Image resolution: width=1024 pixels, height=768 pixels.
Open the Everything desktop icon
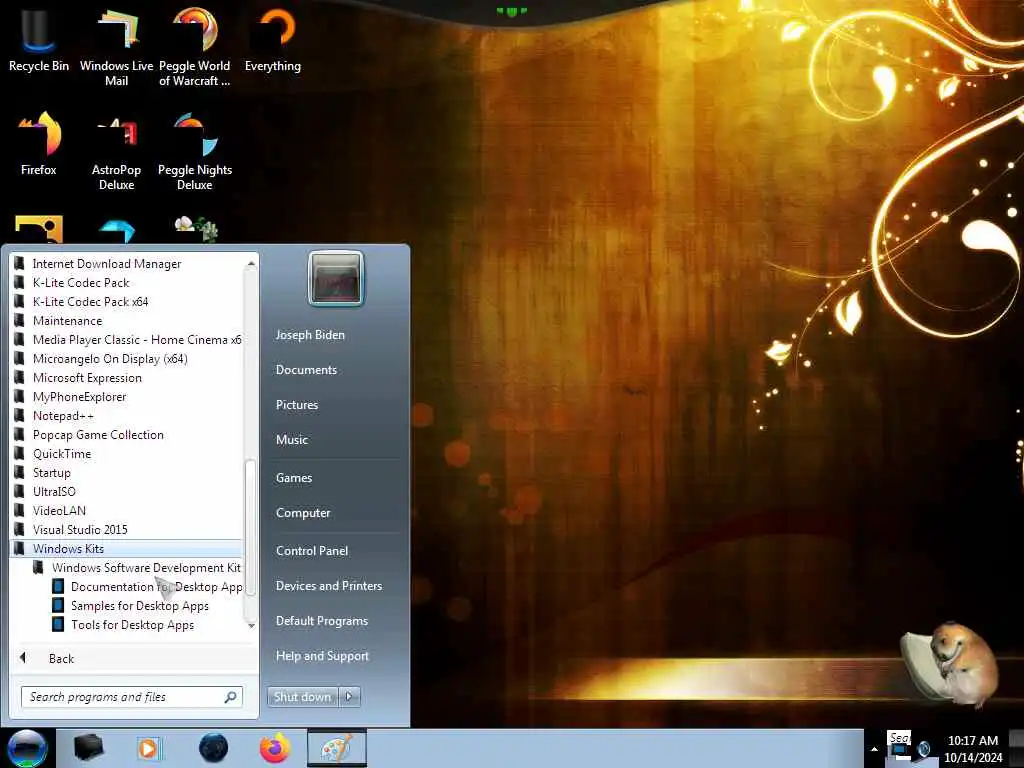pos(273,40)
